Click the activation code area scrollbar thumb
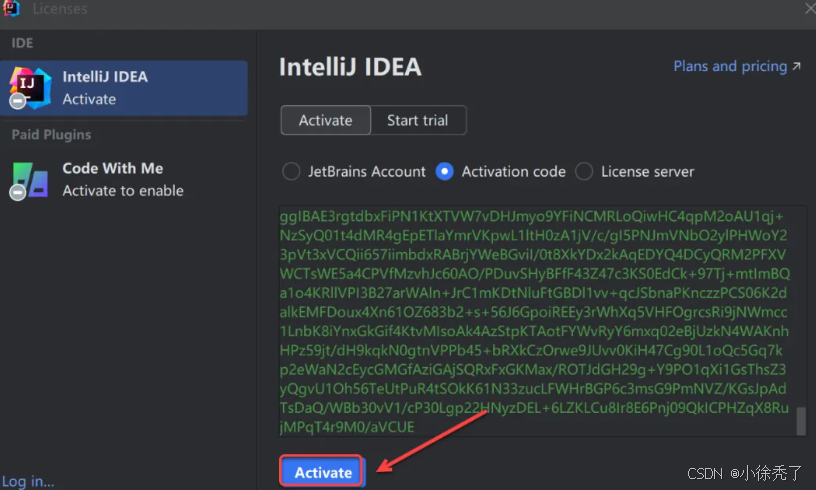816x490 pixels. [x=801, y=421]
